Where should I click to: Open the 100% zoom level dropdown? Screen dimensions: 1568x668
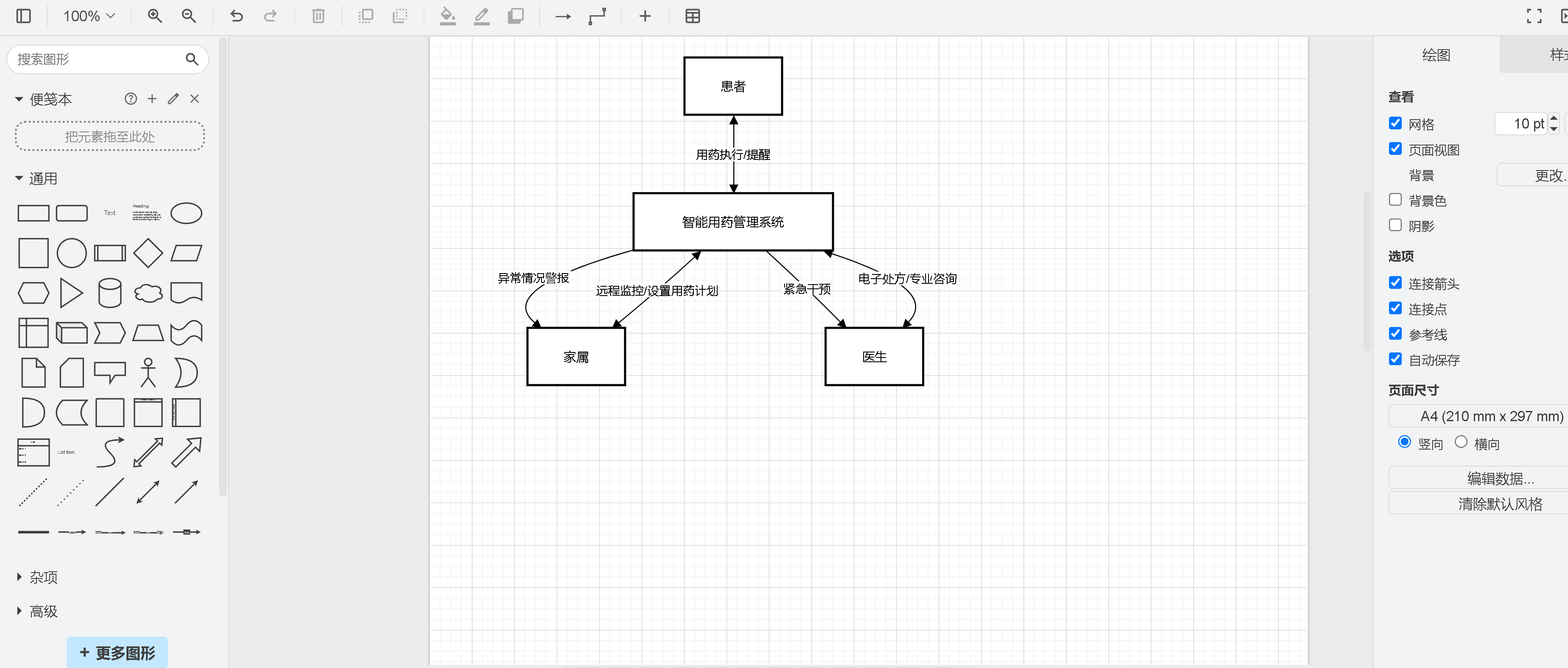[89, 17]
